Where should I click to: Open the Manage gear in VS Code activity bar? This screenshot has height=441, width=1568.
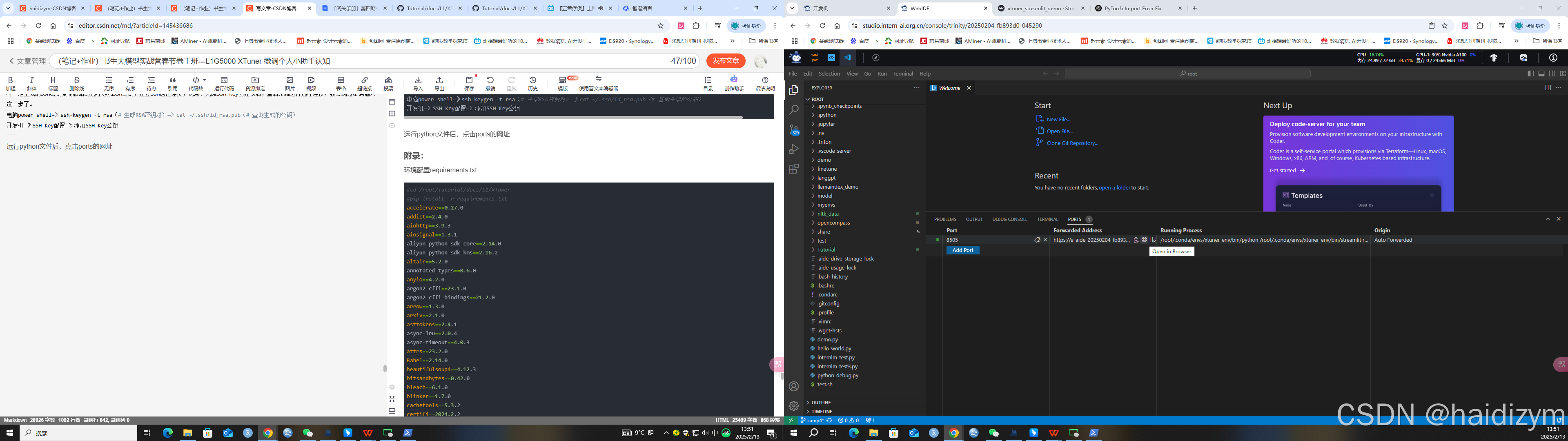tap(794, 405)
